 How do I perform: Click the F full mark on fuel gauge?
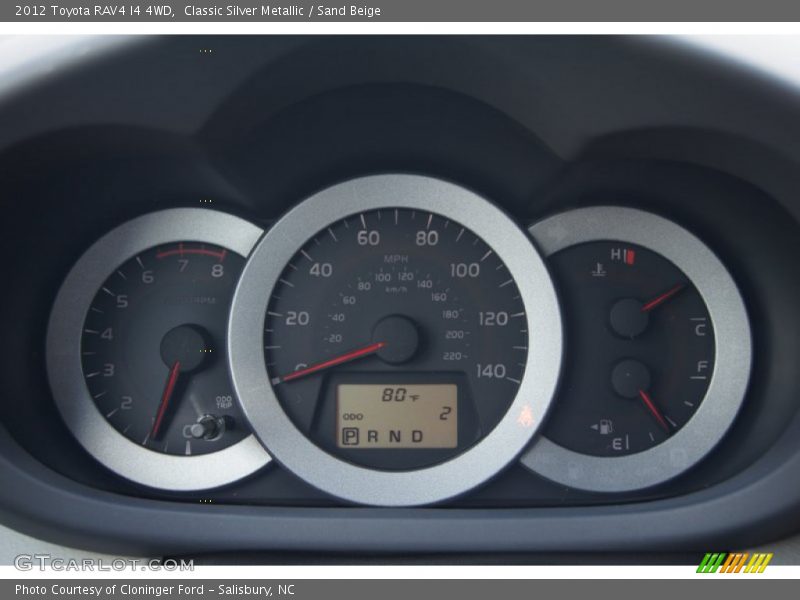click(x=702, y=366)
